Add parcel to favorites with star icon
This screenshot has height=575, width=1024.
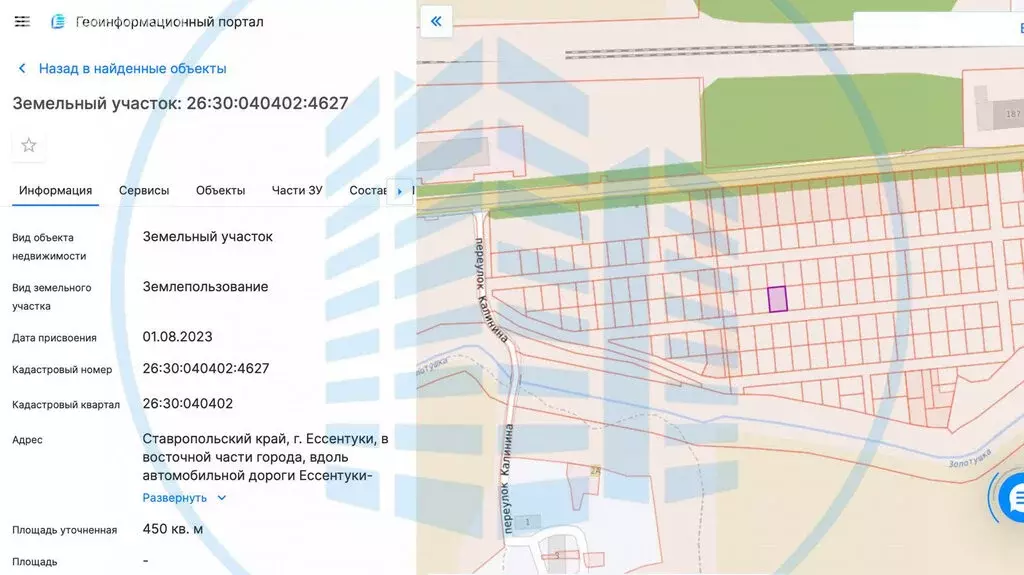(x=29, y=145)
